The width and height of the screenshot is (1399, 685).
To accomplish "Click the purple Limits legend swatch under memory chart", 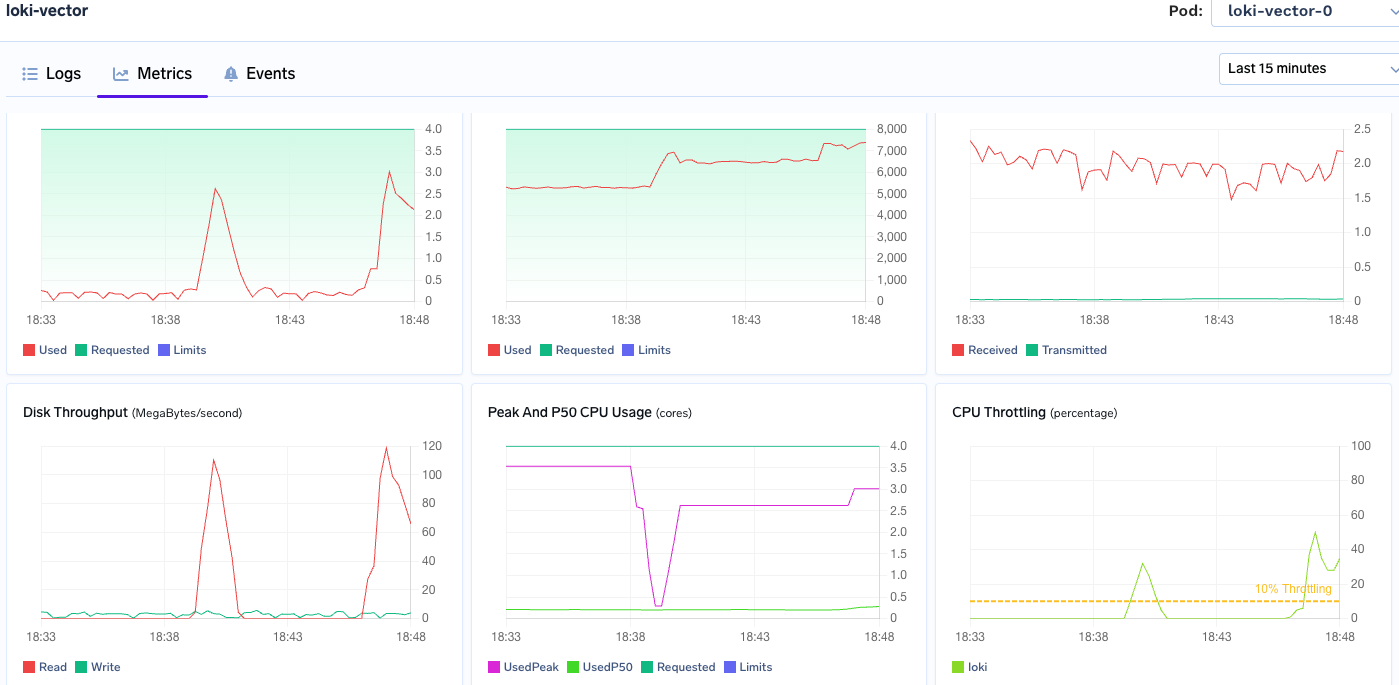I will coord(629,349).
